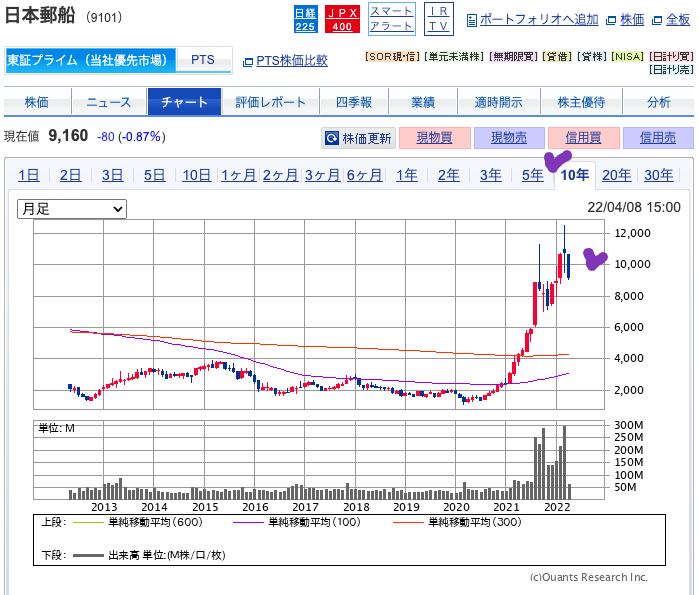Set chart range to 3日
699x595 pixels.
click(x=112, y=175)
